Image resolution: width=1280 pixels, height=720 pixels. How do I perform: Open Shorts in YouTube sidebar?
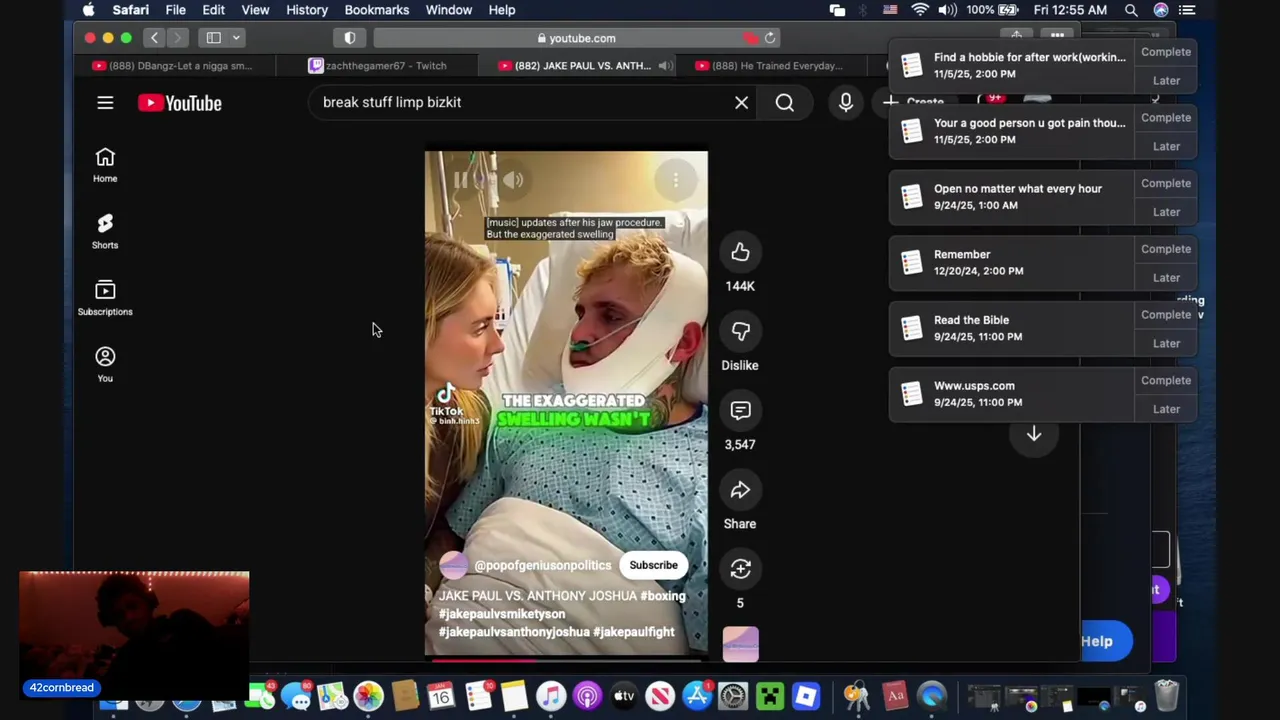tap(105, 231)
